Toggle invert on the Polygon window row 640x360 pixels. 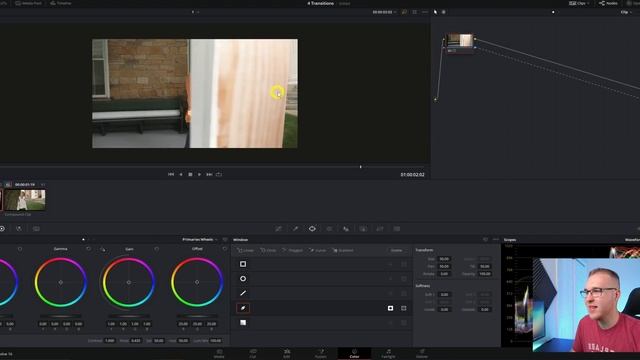point(391,293)
